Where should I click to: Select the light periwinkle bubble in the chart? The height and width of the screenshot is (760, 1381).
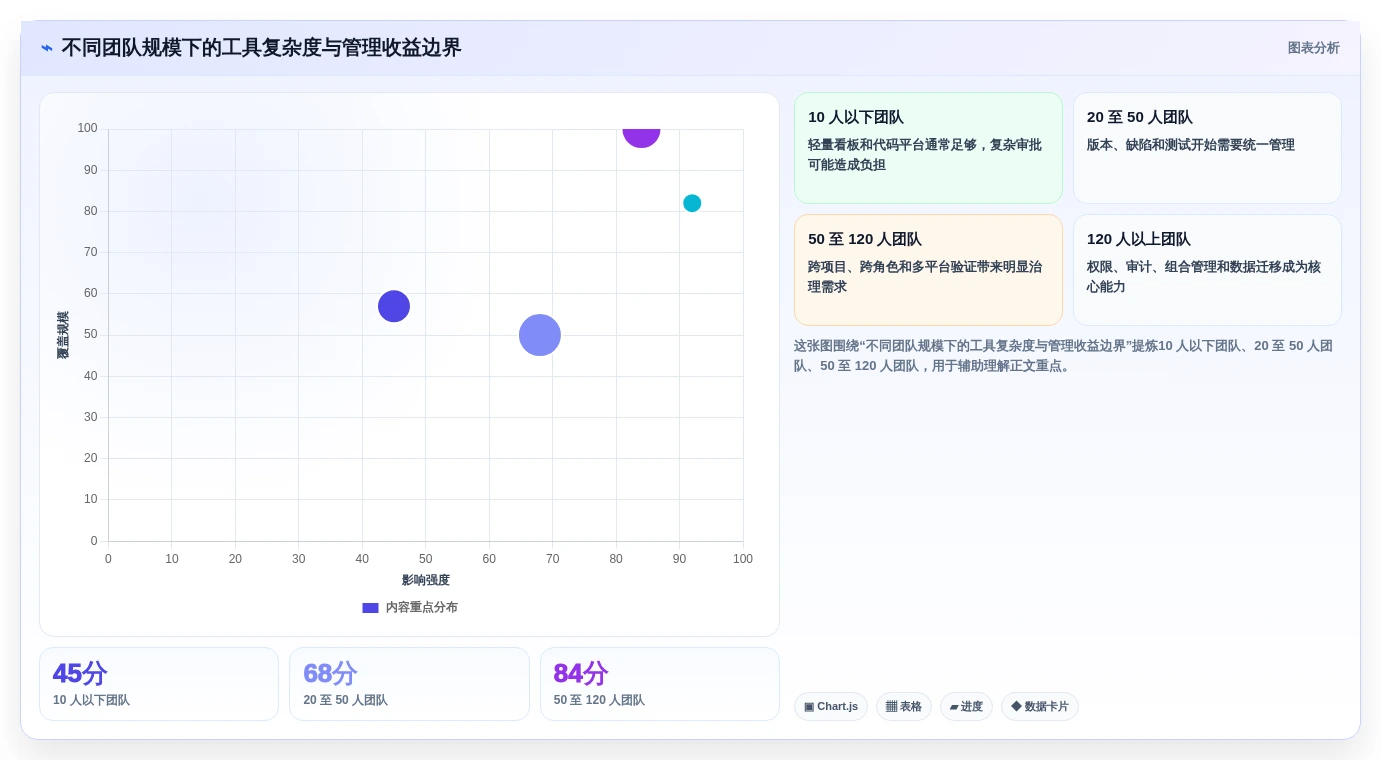540,335
